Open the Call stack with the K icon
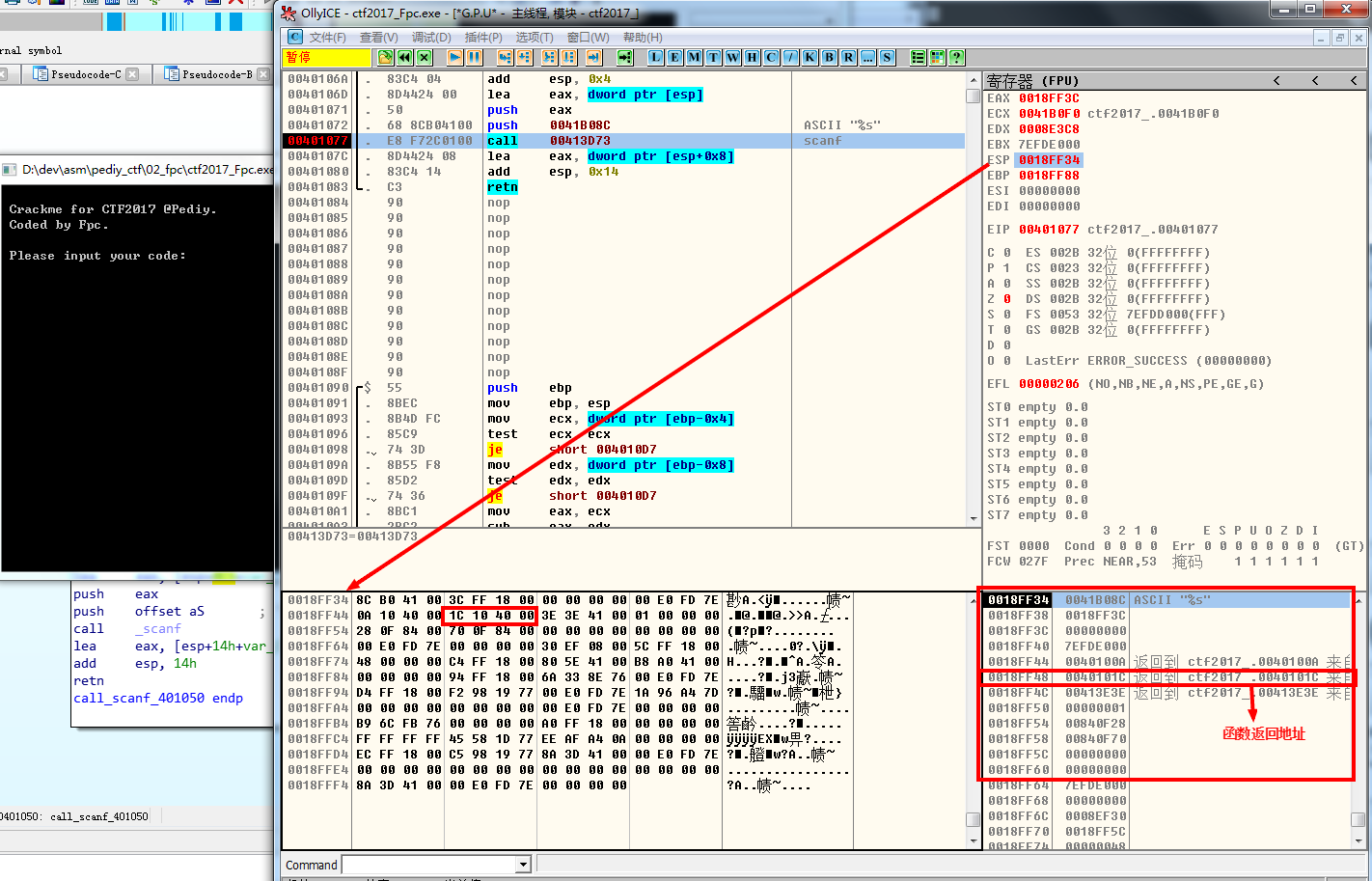This screenshot has width=1372, height=881. click(x=810, y=57)
